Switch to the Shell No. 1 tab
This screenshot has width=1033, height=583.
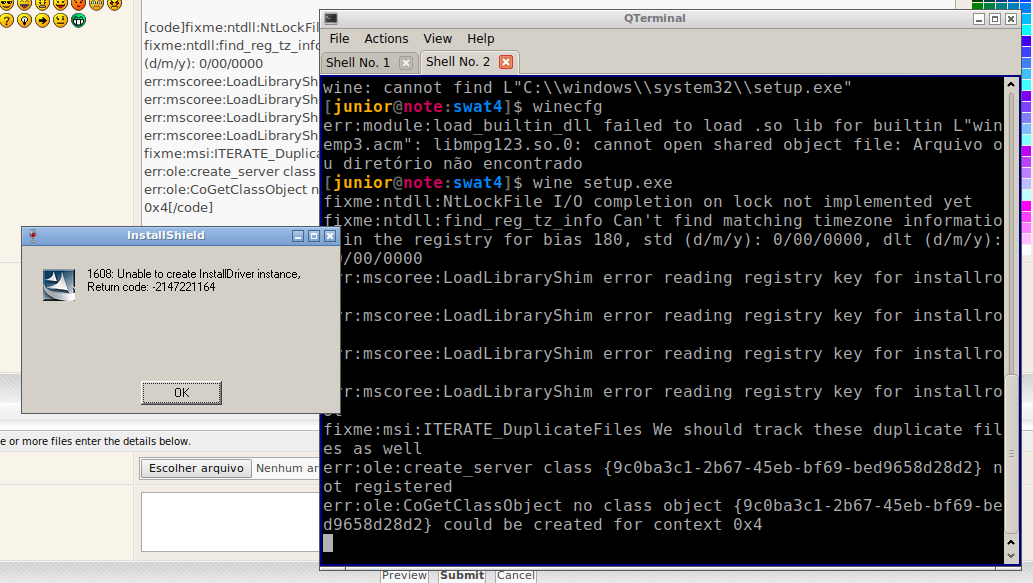tap(358, 63)
